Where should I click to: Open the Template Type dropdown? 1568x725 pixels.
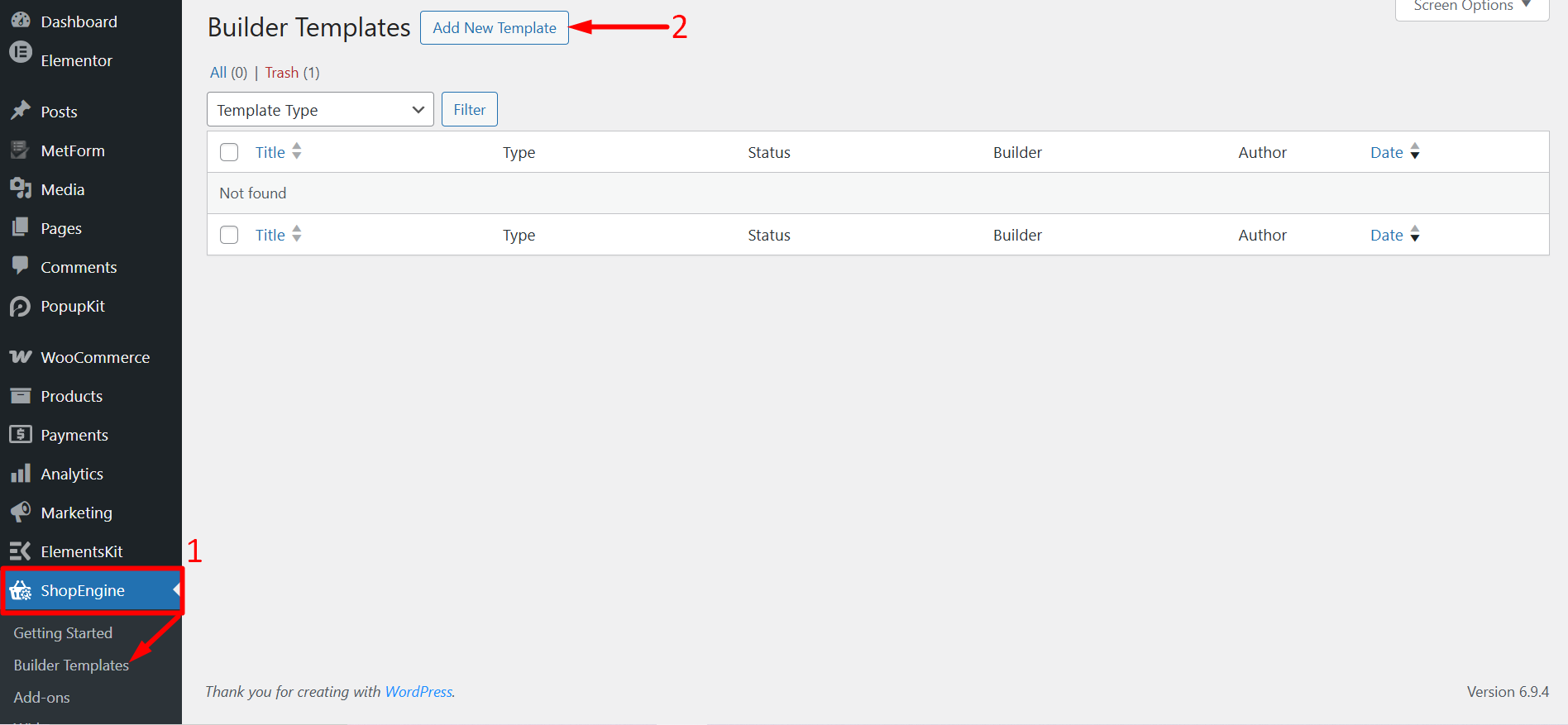click(320, 109)
